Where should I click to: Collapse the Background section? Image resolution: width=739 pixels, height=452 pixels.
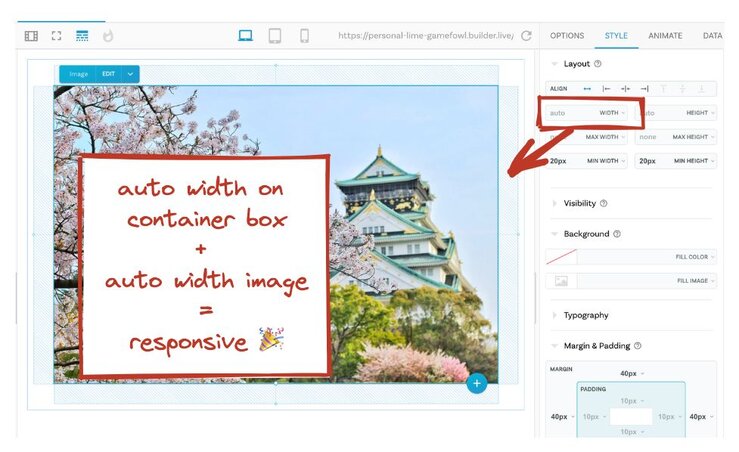(x=554, y=234)
